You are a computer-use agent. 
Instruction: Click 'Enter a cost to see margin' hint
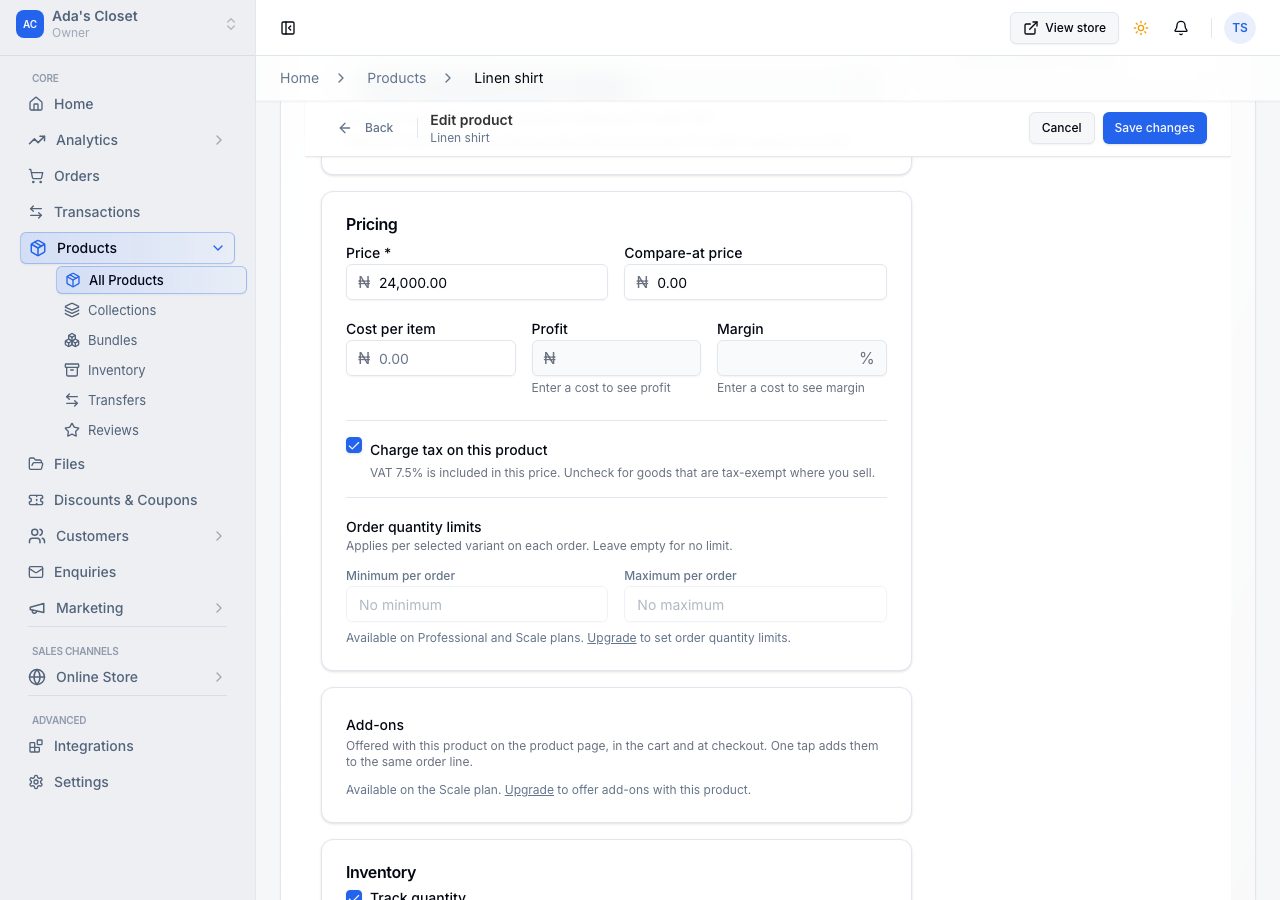791,388
